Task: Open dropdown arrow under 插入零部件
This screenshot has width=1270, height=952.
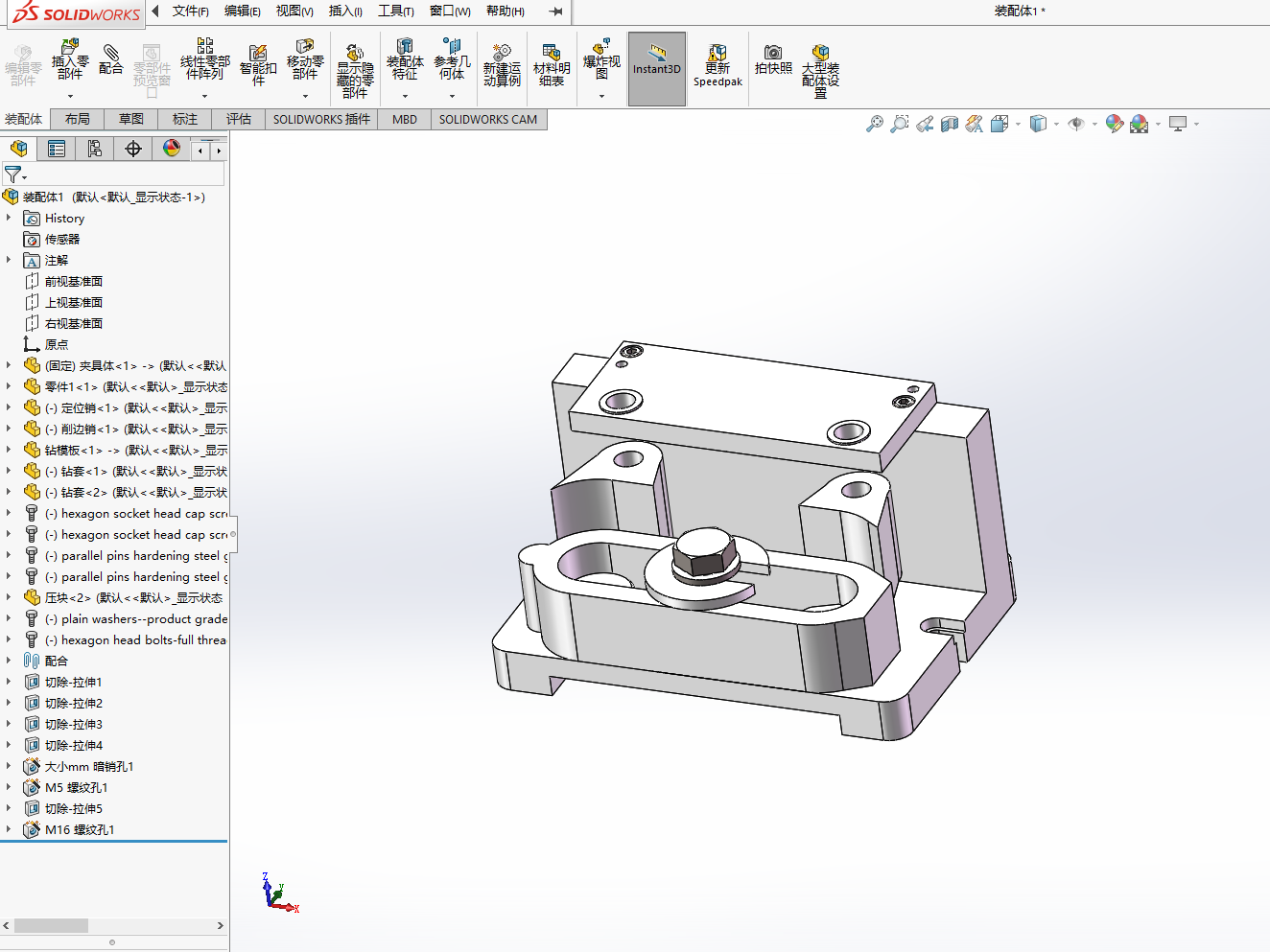Action: tap(70, 96)
